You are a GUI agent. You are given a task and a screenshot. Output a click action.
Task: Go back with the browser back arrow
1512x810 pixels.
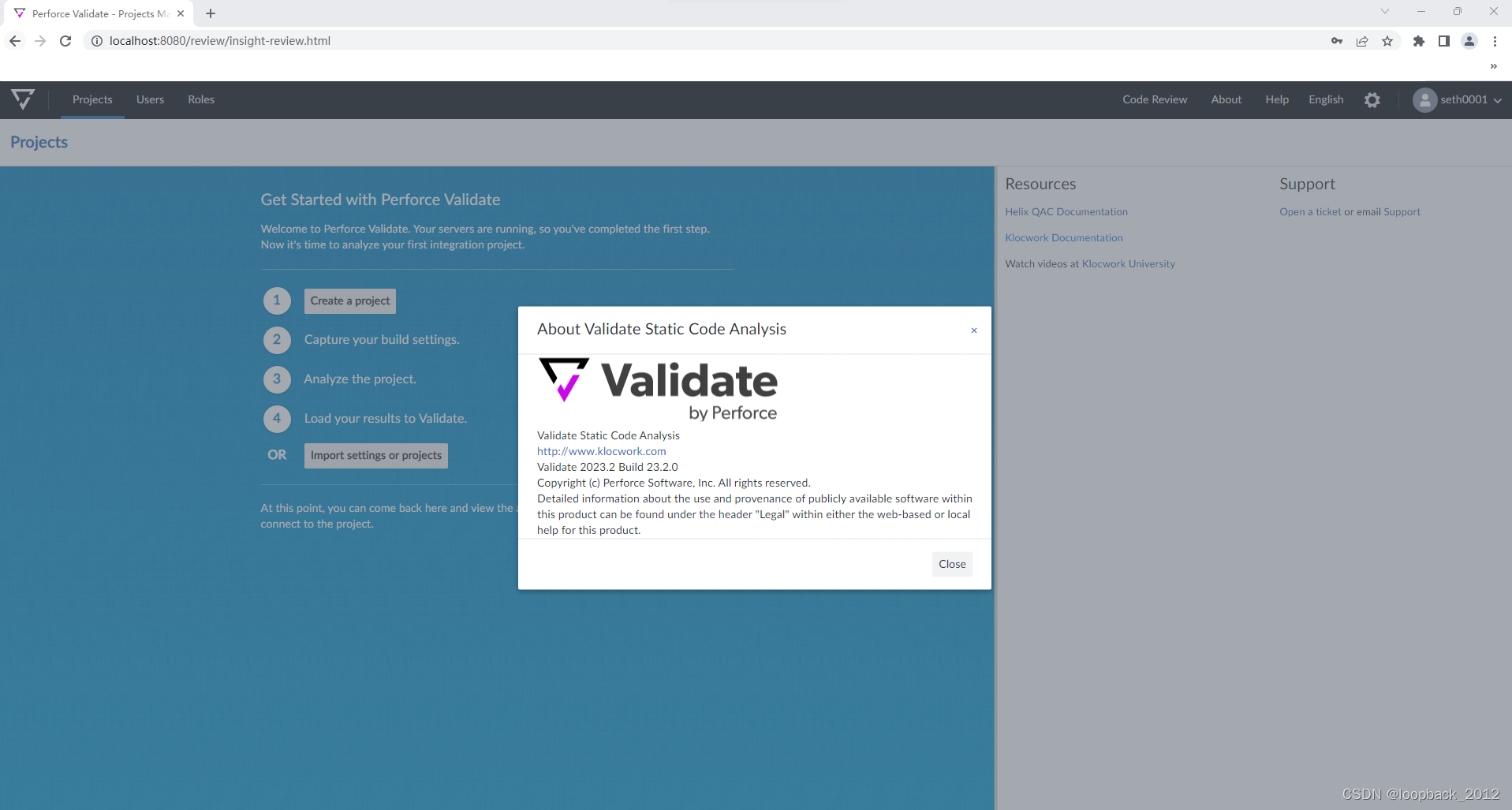point(15,41)
